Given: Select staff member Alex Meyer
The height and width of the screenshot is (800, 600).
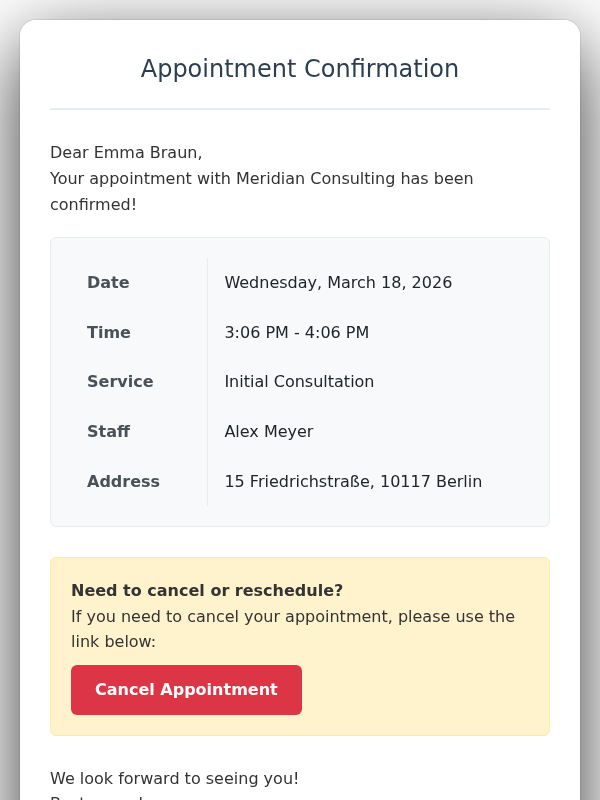Looking at the screenshot, I should click(x=269, y=431).
